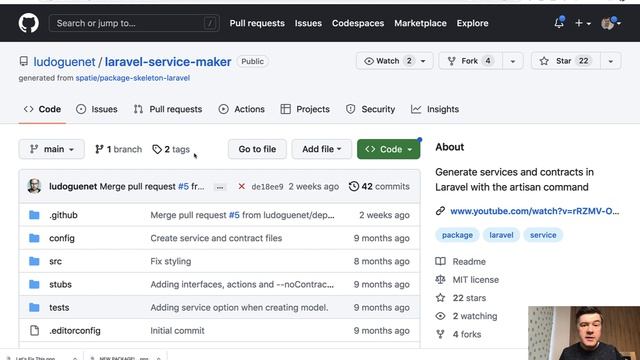Open 'Initial commit' message link
640x360 pixels.
coord(177,331)
